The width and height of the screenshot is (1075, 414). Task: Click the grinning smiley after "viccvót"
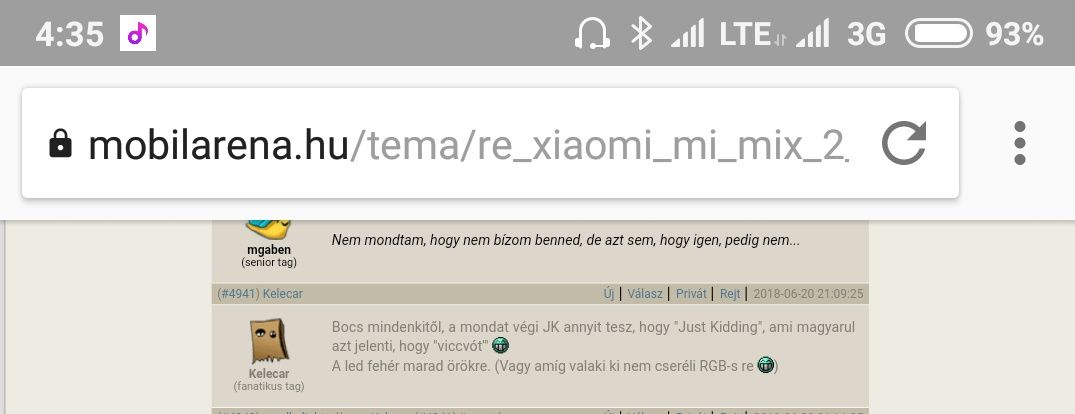[x=500, y=345]
